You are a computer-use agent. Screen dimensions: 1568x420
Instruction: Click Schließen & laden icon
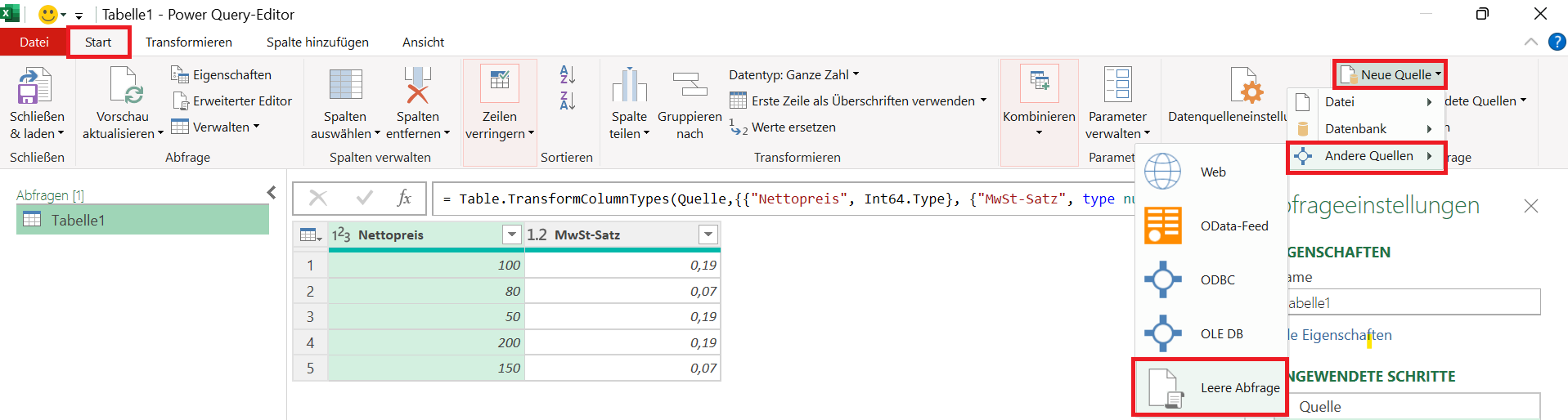35,86
